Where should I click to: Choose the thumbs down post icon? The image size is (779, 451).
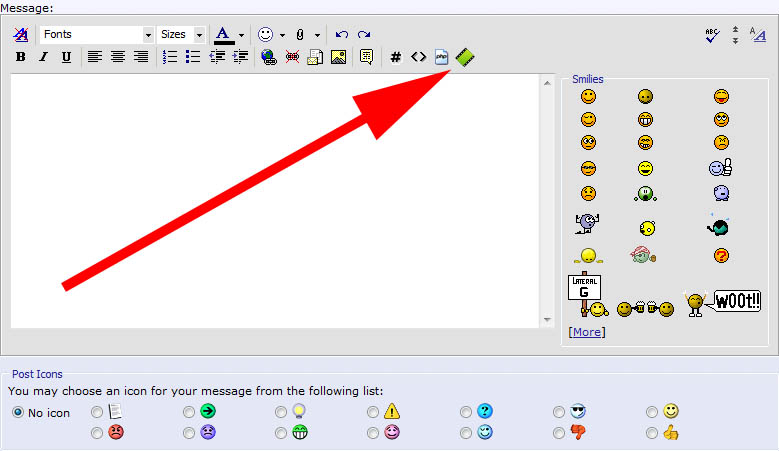click(x=559, y=433)
